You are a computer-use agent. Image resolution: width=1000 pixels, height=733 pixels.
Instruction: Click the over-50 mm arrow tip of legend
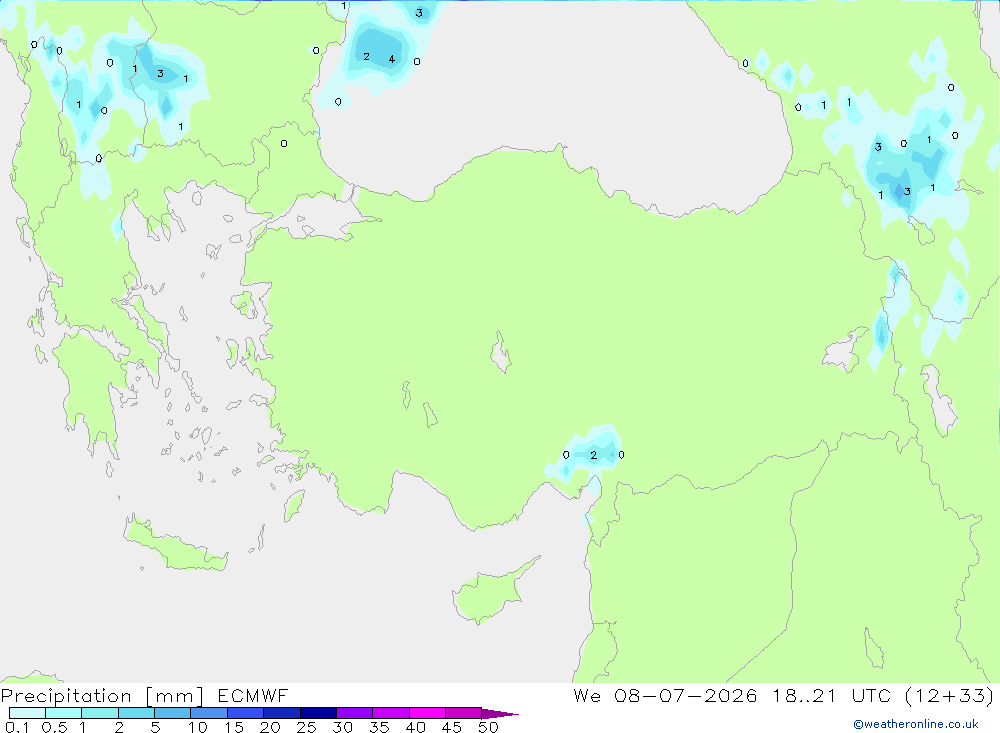pyautogui.click(x=500, y=714)
